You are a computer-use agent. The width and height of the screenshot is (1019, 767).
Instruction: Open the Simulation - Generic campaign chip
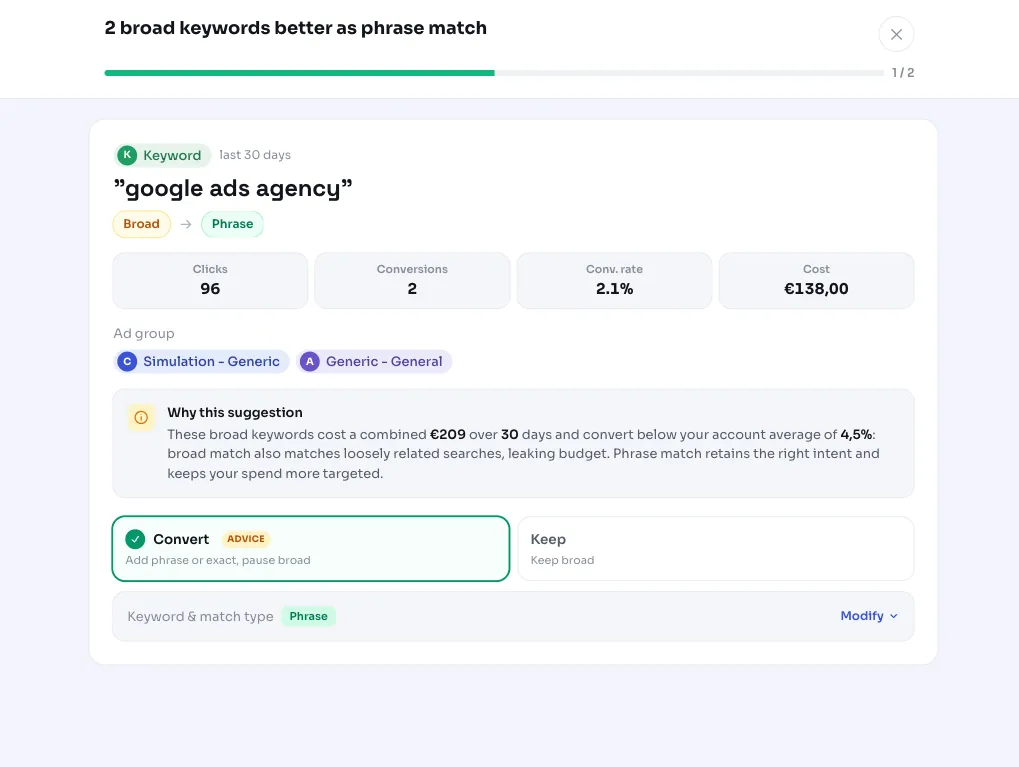tap(201, 361)
